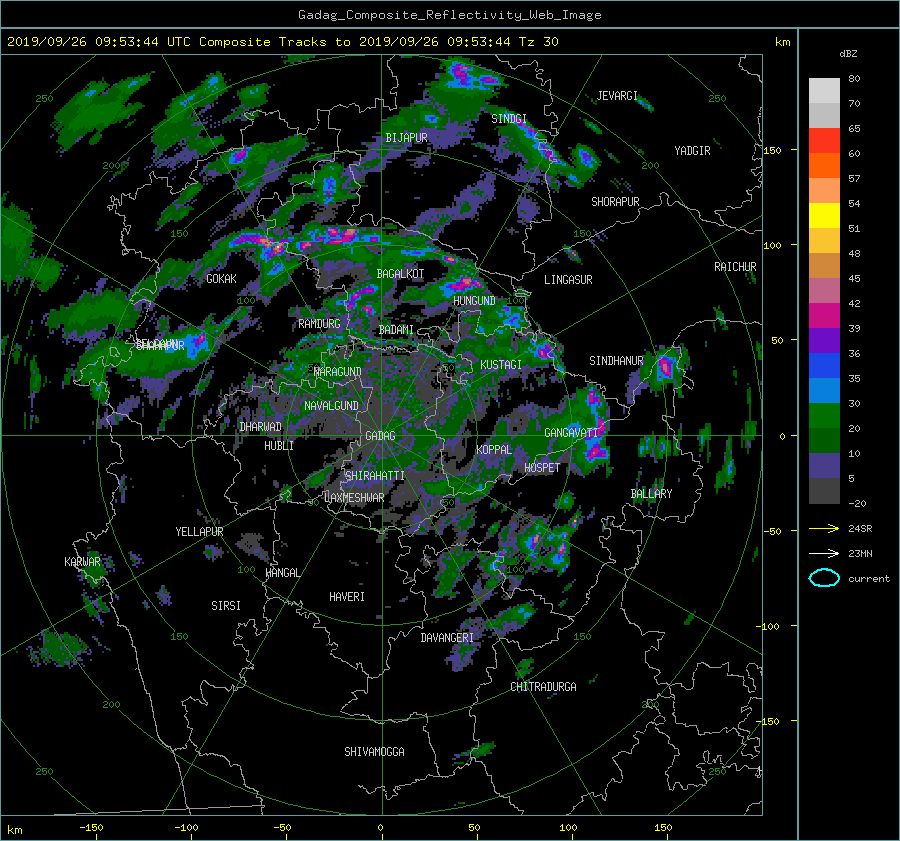Image resolution: width=900 pixels, height=841 pixels.
Task: Click the JEVARGI city label
Action: point(617,96)
